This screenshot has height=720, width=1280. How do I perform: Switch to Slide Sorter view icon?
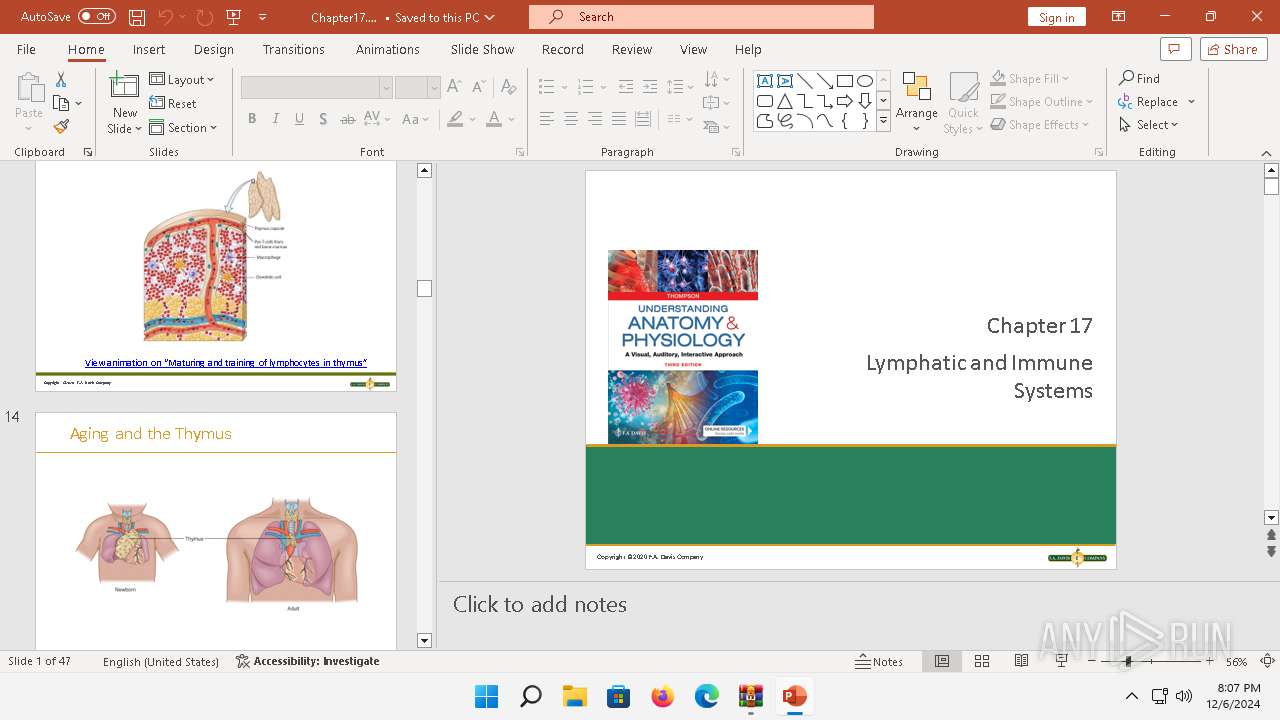982,661
